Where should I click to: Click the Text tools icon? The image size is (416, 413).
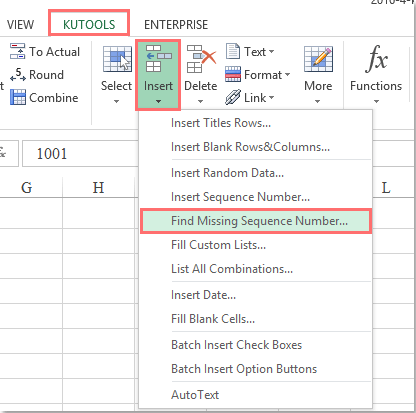point(233,51)
